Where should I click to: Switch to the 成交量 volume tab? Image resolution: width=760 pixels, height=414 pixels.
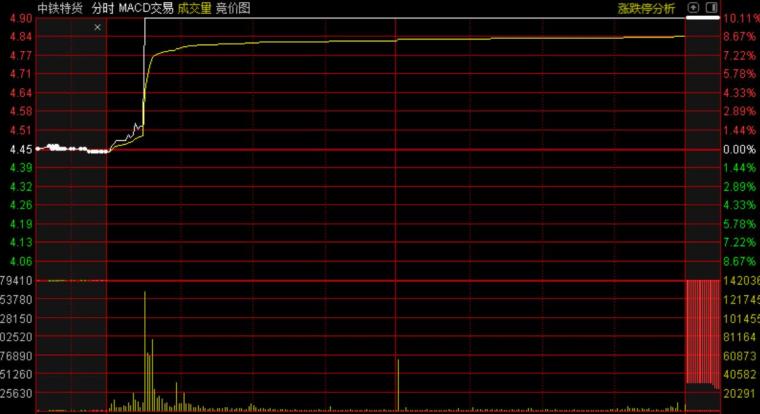[194, 8]
